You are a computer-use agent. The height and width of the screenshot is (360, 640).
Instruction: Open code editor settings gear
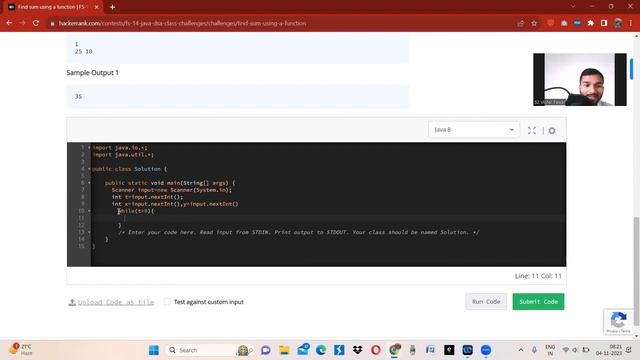coord(552,131)
